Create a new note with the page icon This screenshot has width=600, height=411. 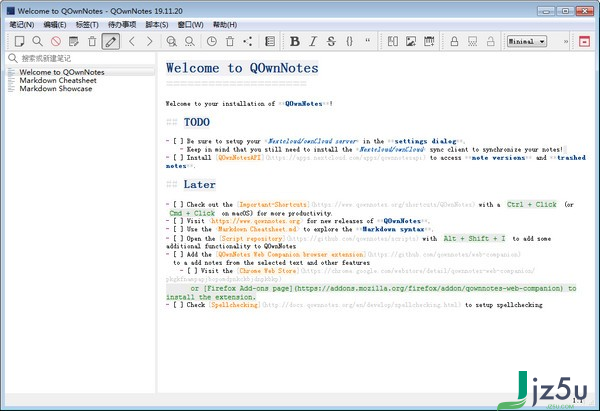click(19, 41)
